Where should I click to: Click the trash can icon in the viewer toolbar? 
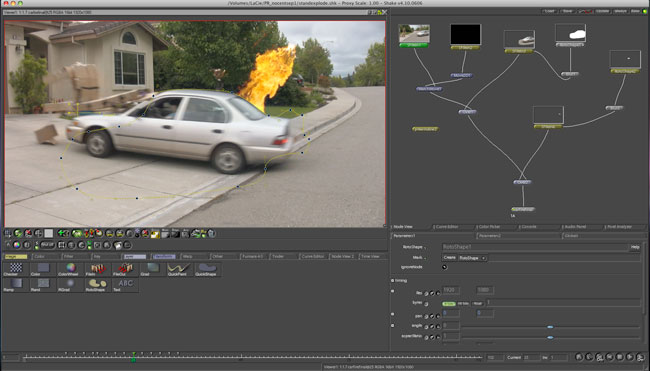point(211,233)
